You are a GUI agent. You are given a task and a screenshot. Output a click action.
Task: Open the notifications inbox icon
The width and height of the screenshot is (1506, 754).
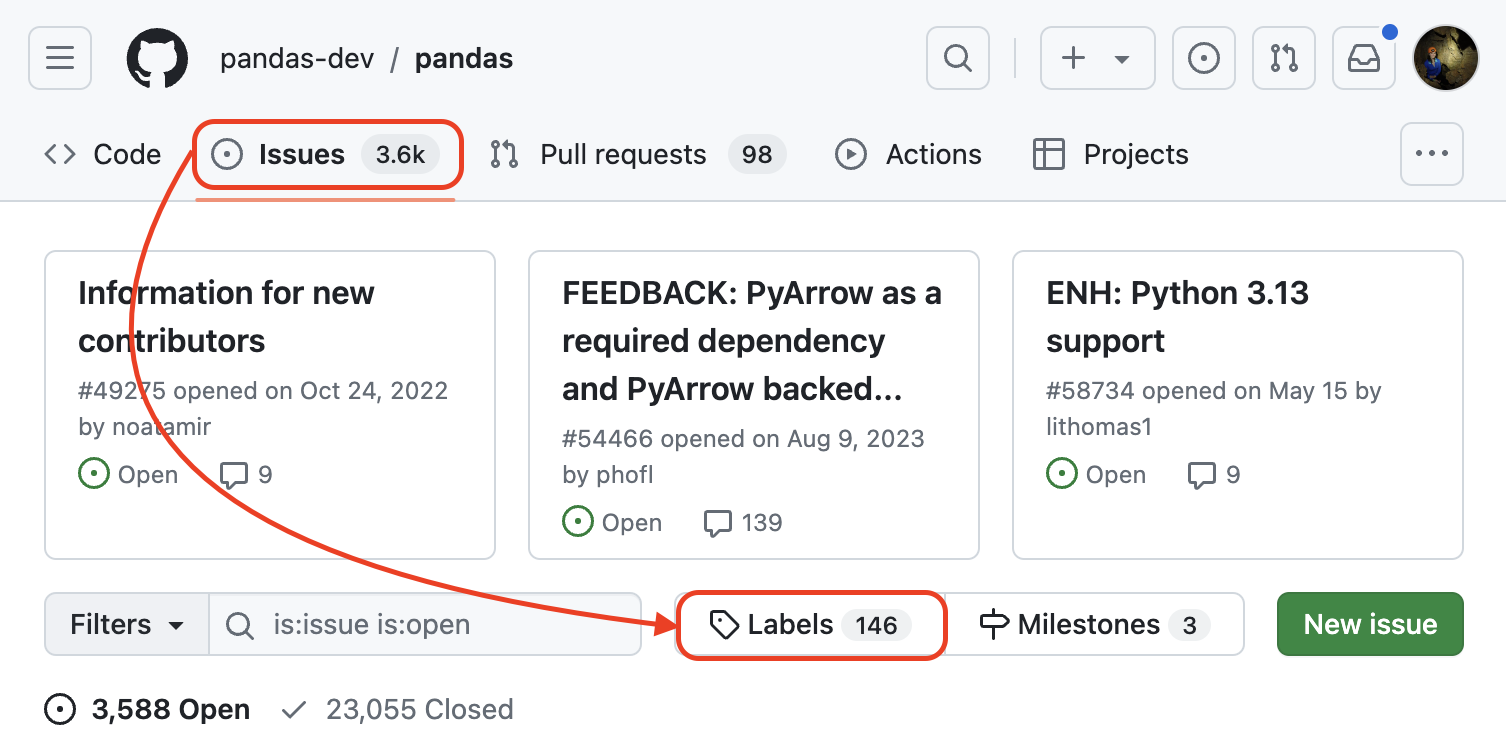[x=1364, y=58]
